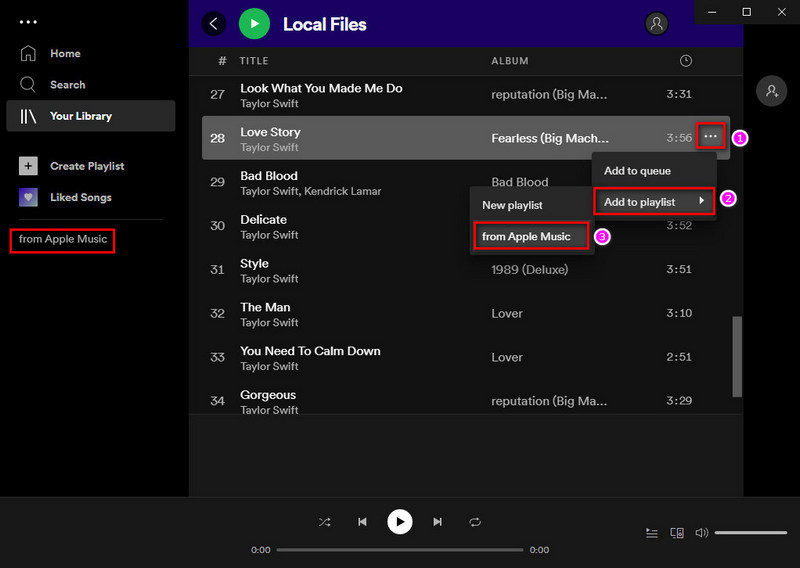This screenshot has width=800, height=568.
Task: Minimize the Spotify window
Action: (x=712, y=12)
